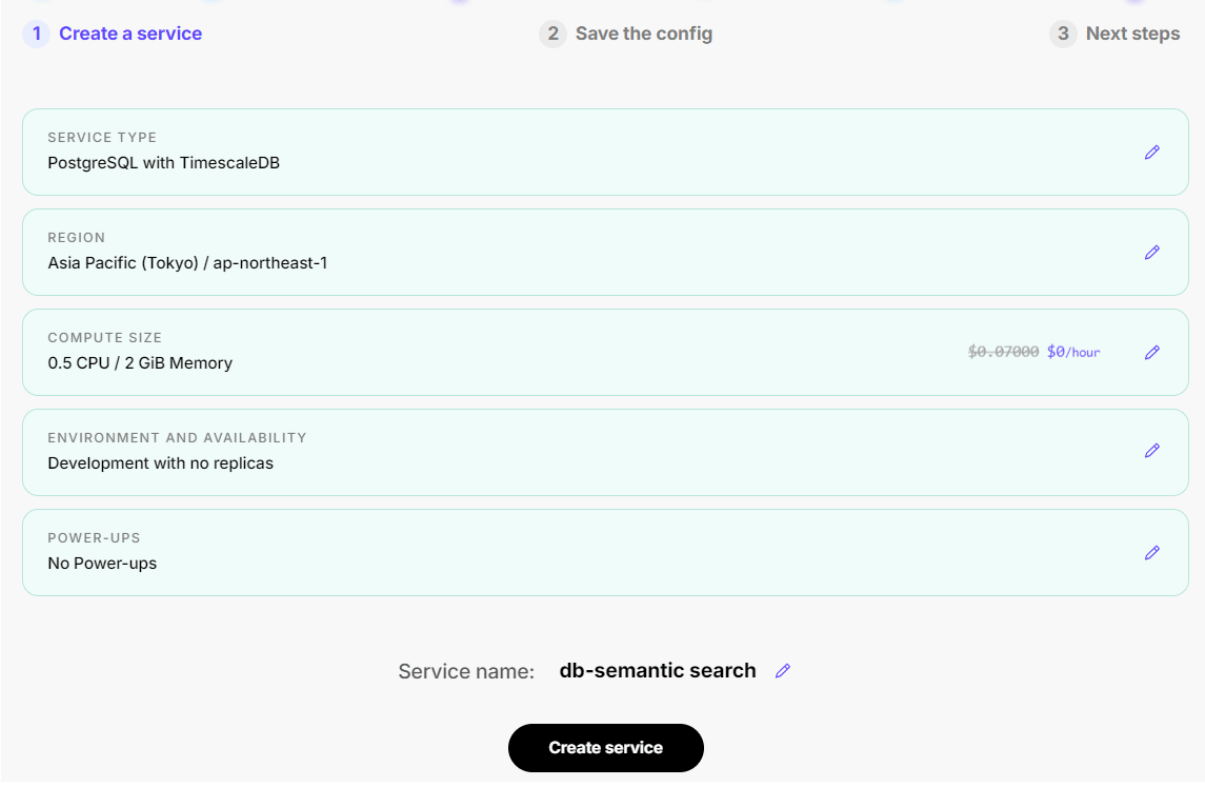Click the $0/hour price label

(x=1073, y=352)
